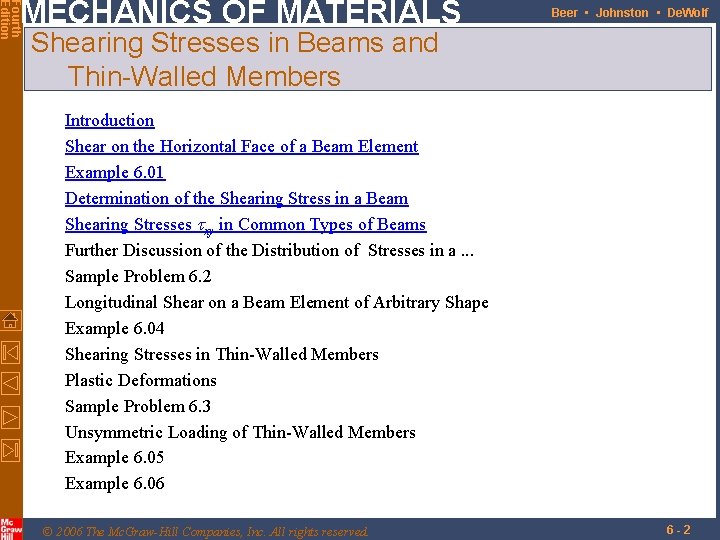Open Determination of the Shearing Stress link
This screenshot has width=720, height=540.
coord(236,198)
